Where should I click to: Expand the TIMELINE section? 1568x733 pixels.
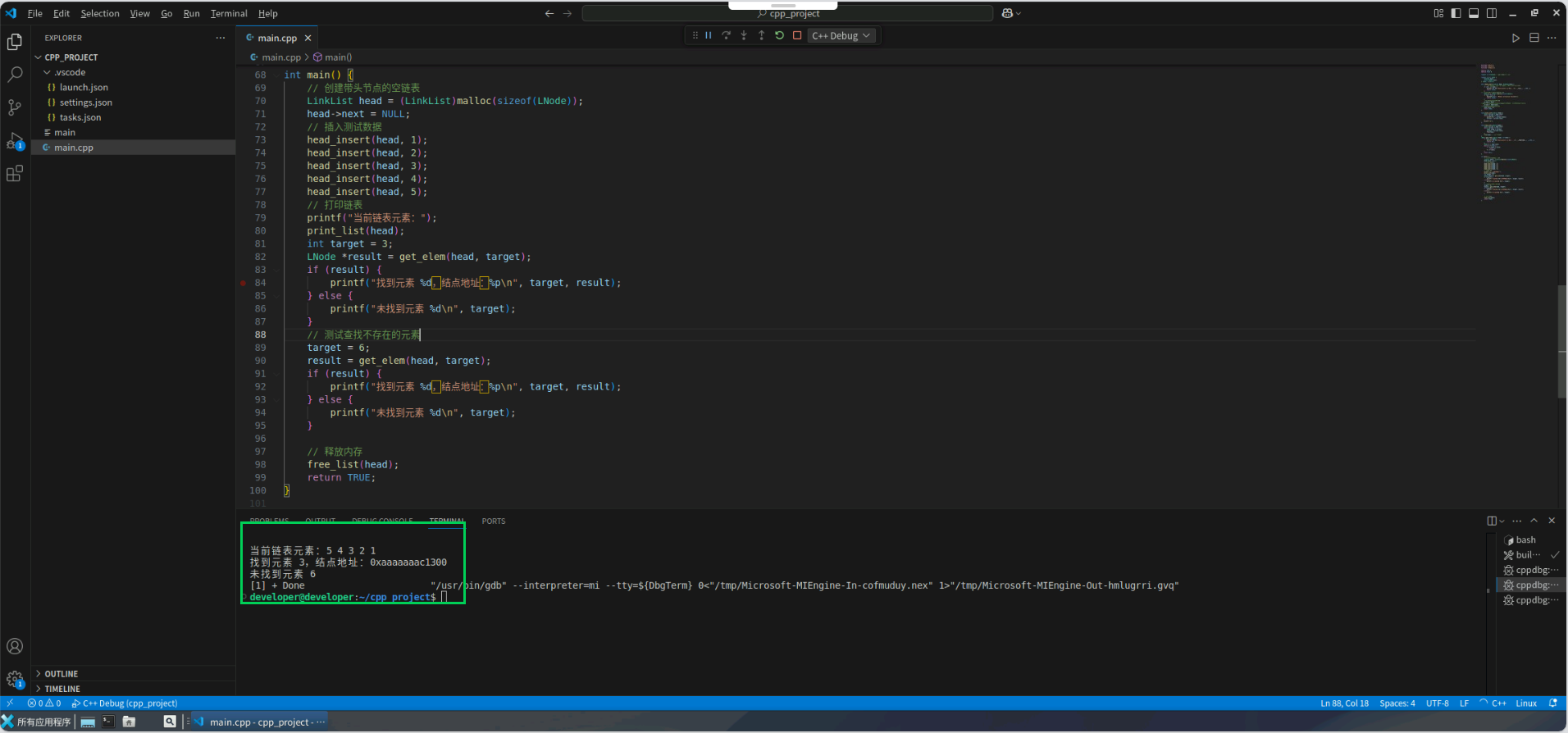click(62, 689)
